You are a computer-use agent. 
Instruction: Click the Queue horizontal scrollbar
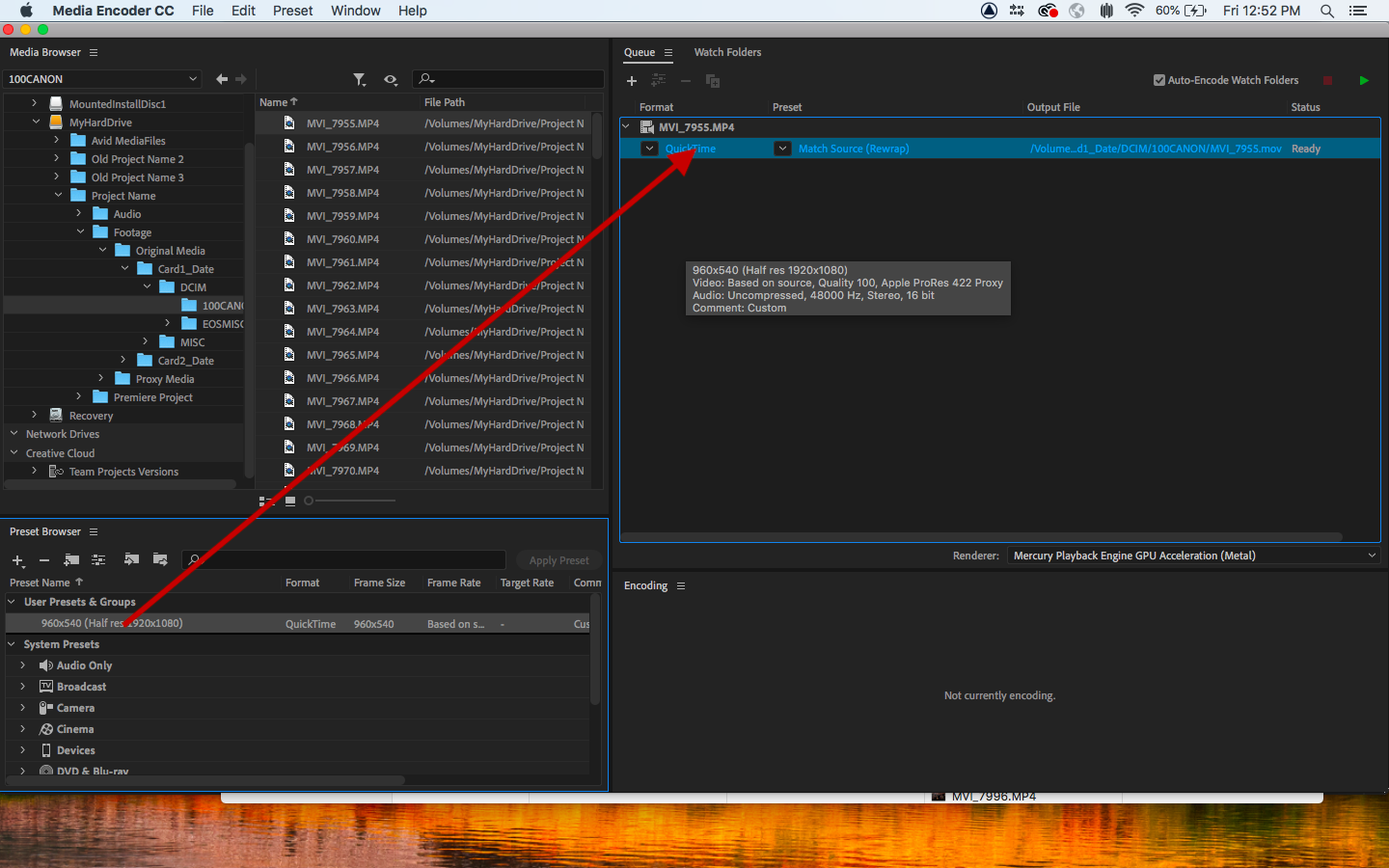coord(981,536)
